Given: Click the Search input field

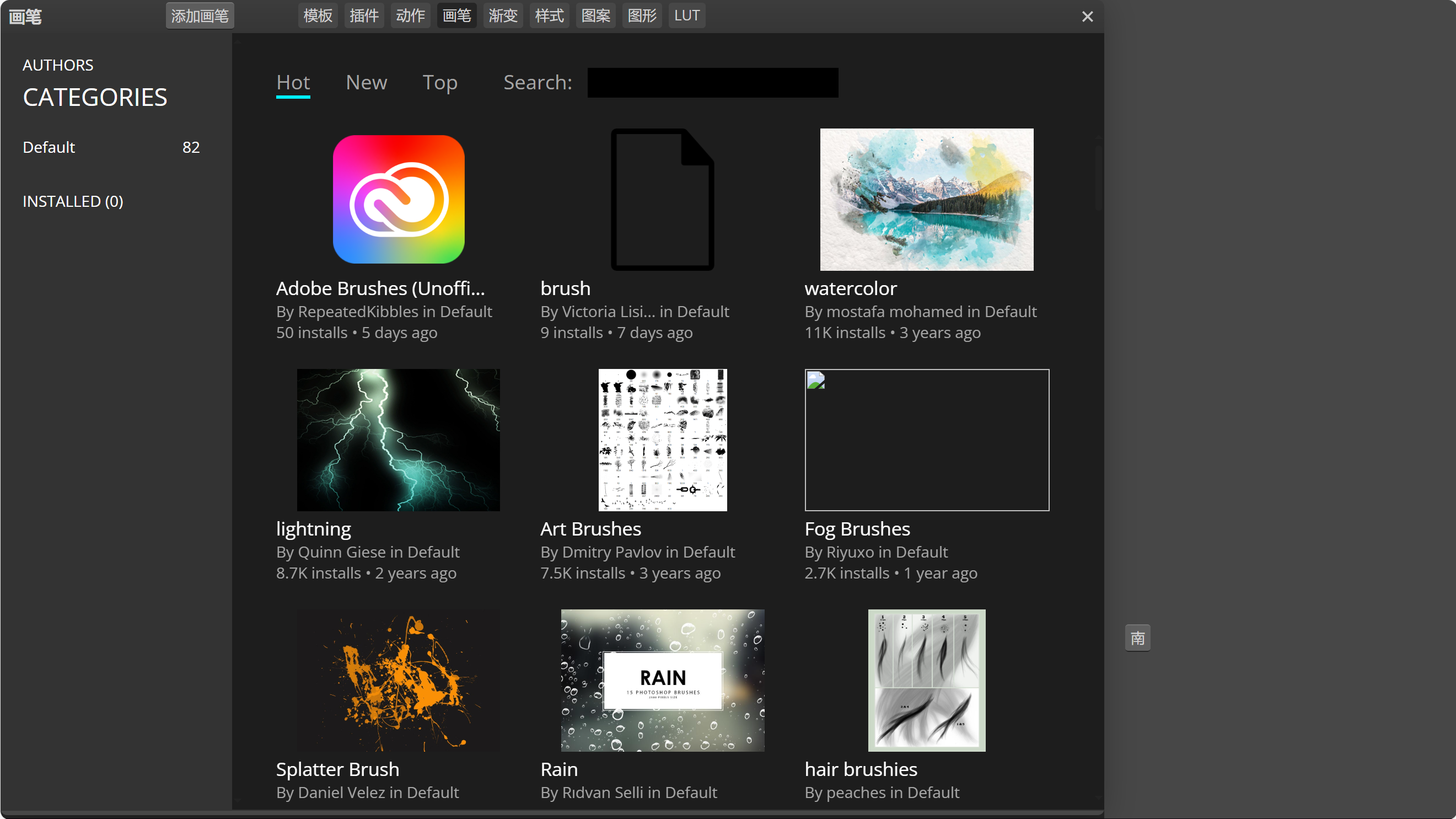Looking at the screenshot, I should click(712, 83).
